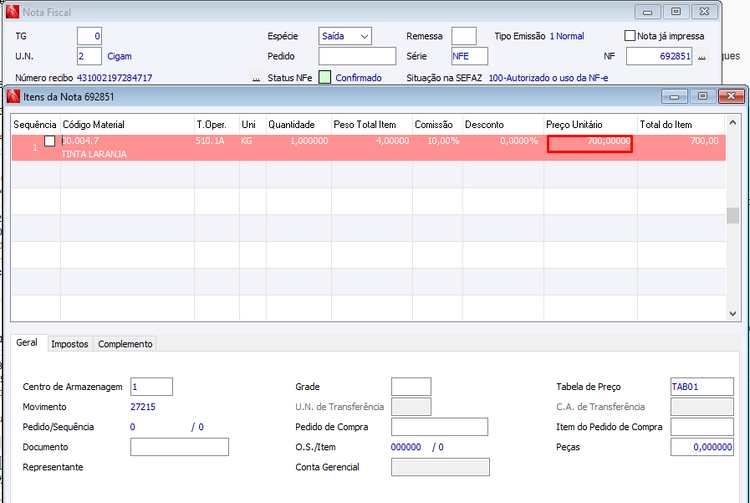This screenshot has height=503, width=750.
Task: Open the Espécie dropdown showing Saída
Action: point(345,36)
